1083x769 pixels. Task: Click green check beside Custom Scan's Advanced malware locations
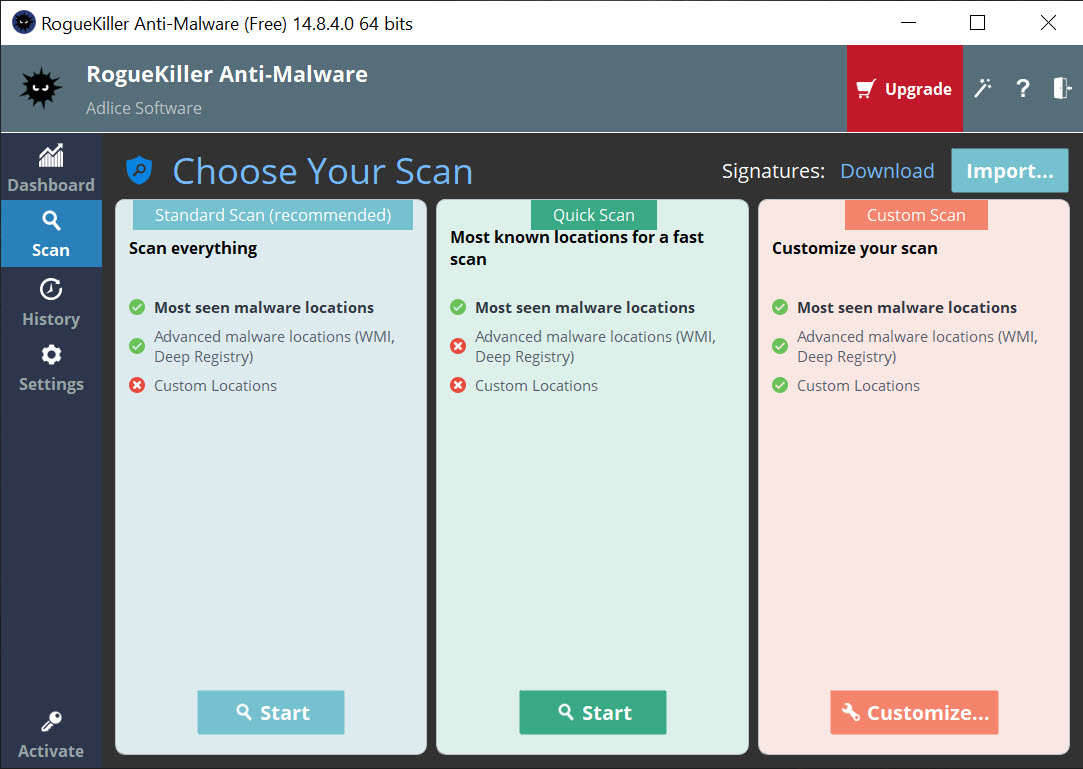780,345
